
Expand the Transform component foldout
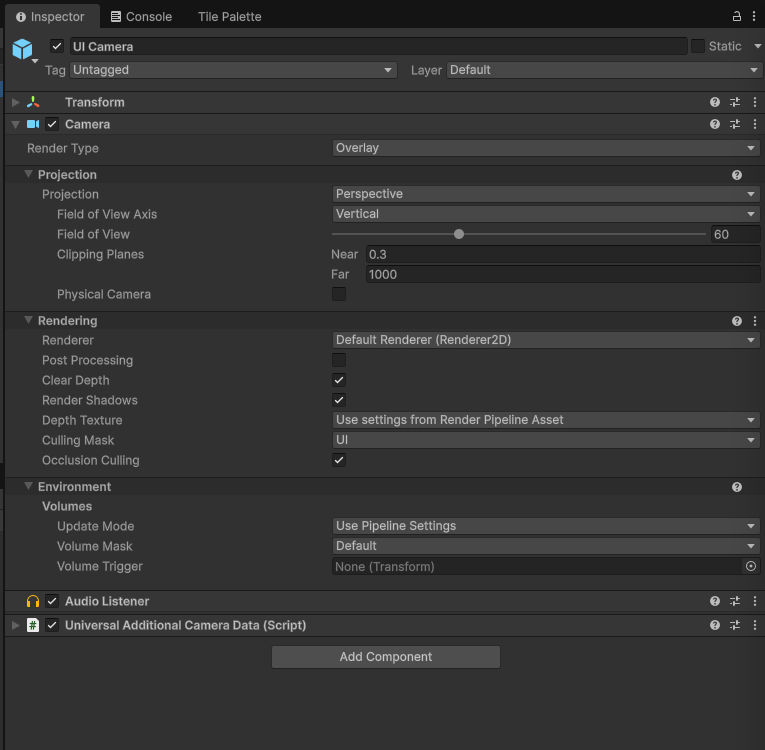(x=15, y=103)
